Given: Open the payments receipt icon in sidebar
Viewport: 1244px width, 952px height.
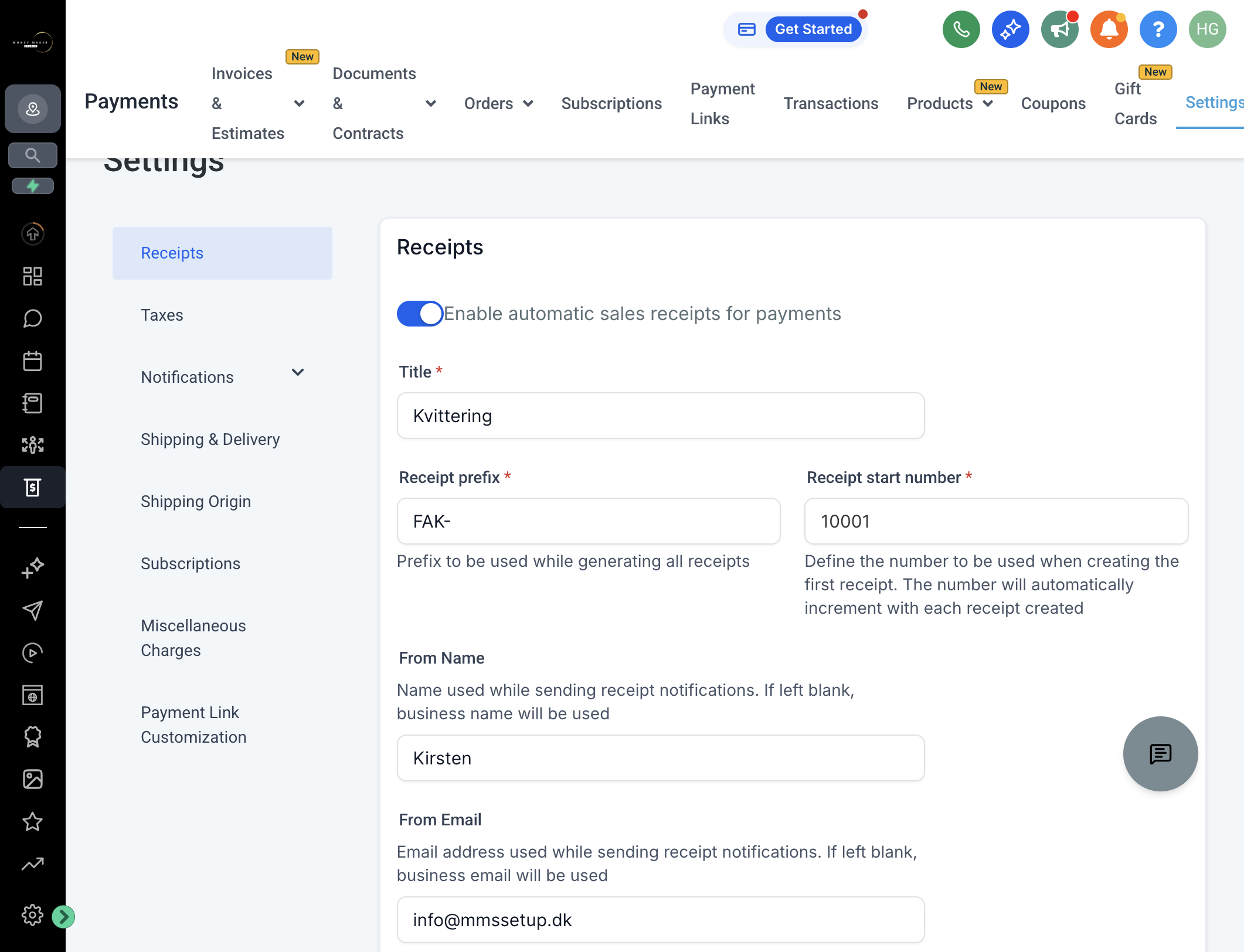Looking at the screenshot, I should pyautogui.click(x=33, y=487).
